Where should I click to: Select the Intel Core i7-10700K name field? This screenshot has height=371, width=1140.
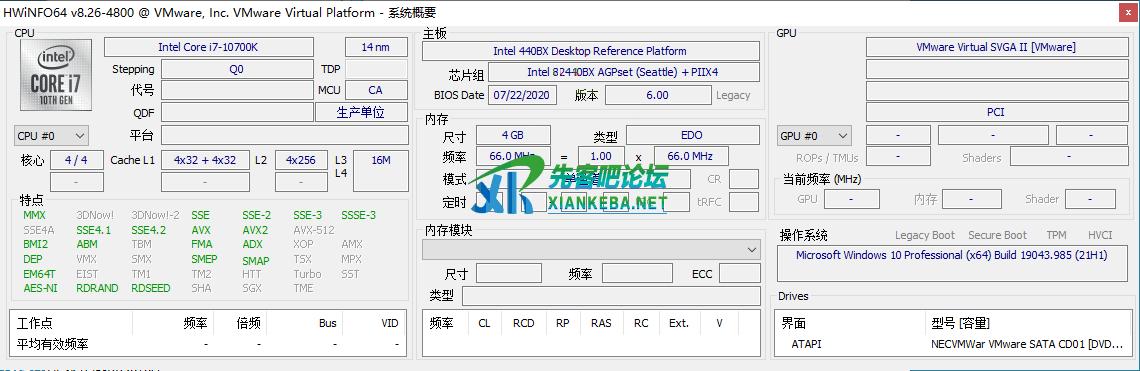click(209, 47)
